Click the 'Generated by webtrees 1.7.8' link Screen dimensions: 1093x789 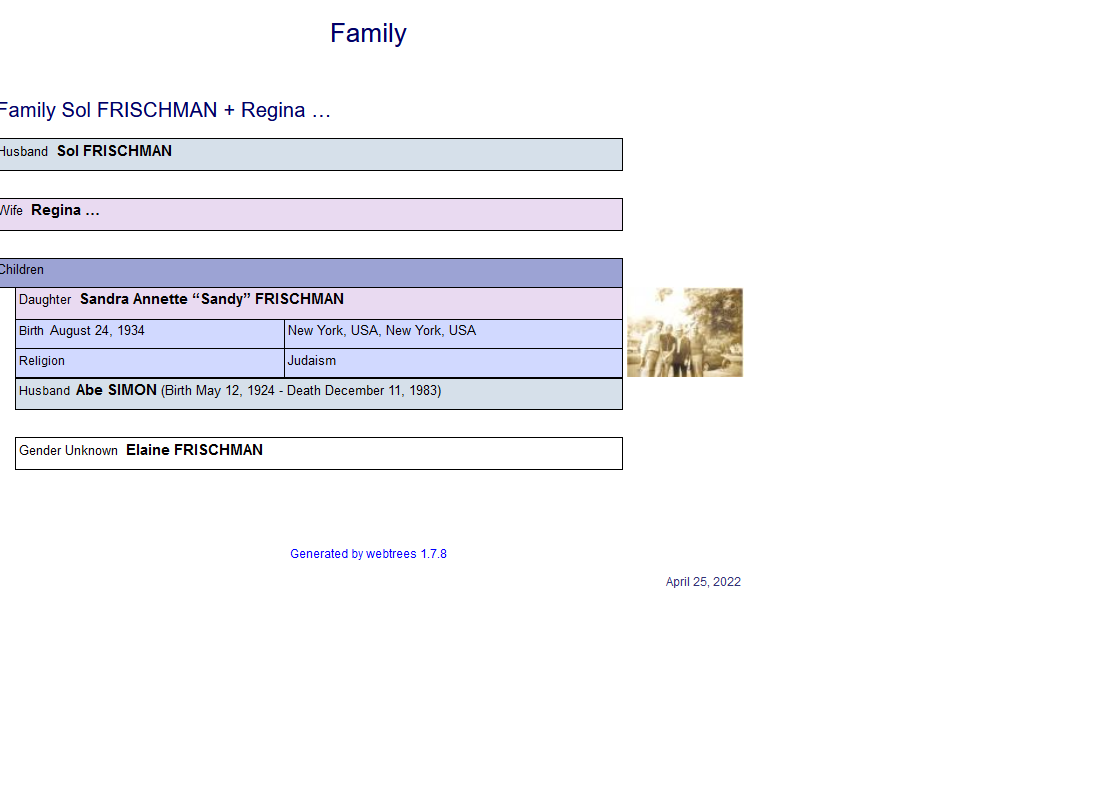click(368, 554)
